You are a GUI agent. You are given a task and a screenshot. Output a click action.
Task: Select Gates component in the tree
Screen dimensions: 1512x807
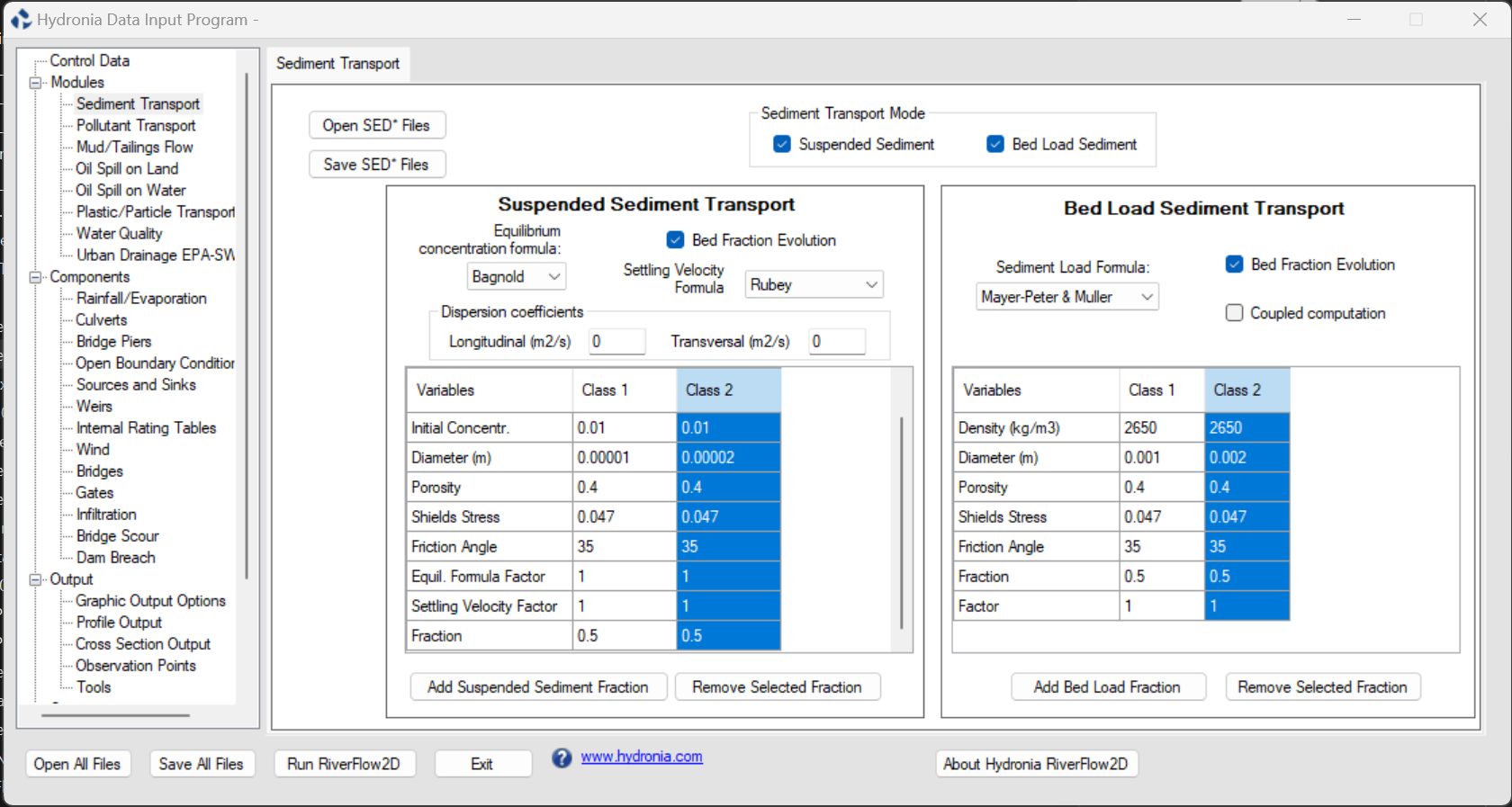point(94,492)
